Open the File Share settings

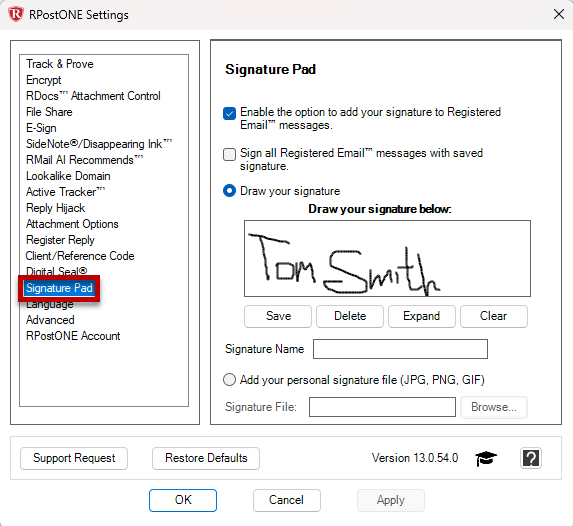click(49, 112)
